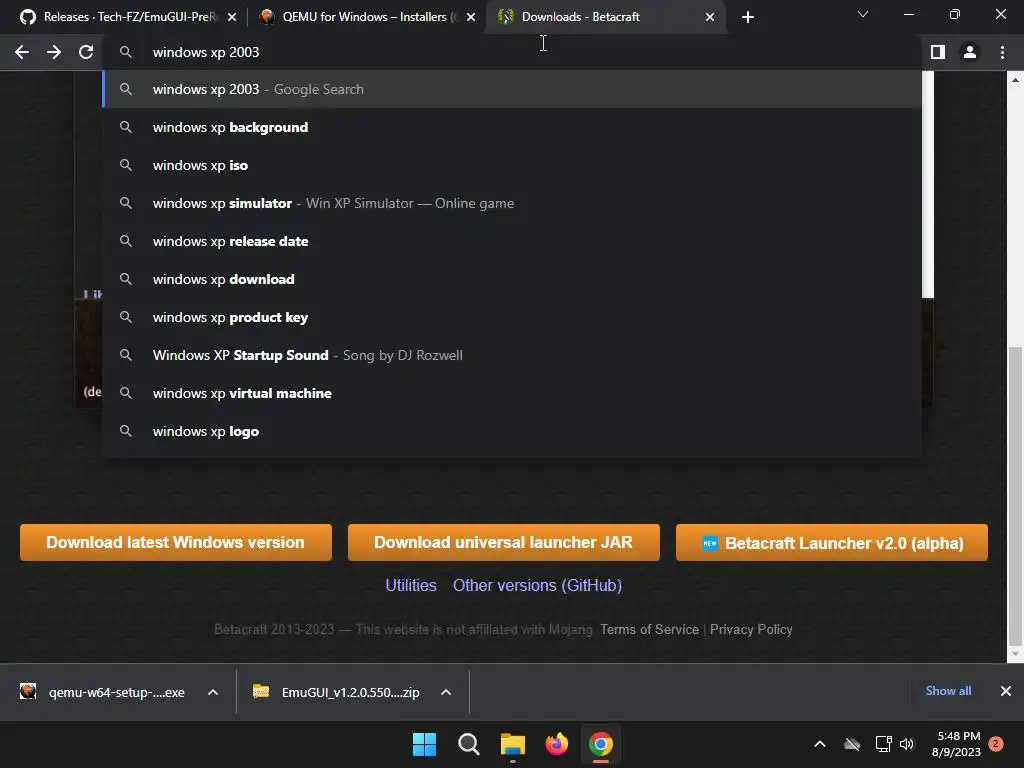Click Download latest Windows version button

(x=176, y=542)
